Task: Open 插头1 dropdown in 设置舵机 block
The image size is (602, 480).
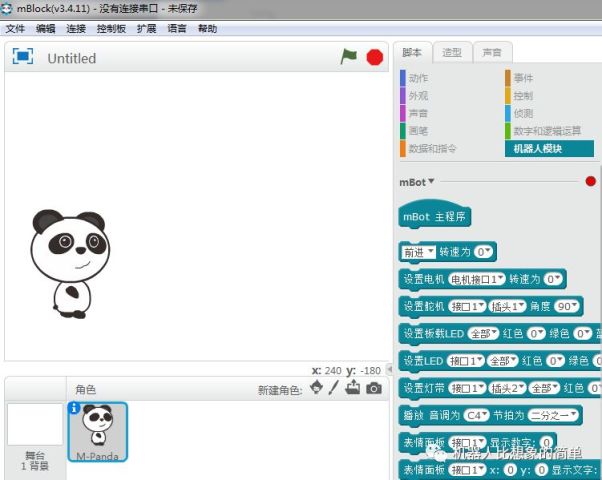Action: [507, 306]
